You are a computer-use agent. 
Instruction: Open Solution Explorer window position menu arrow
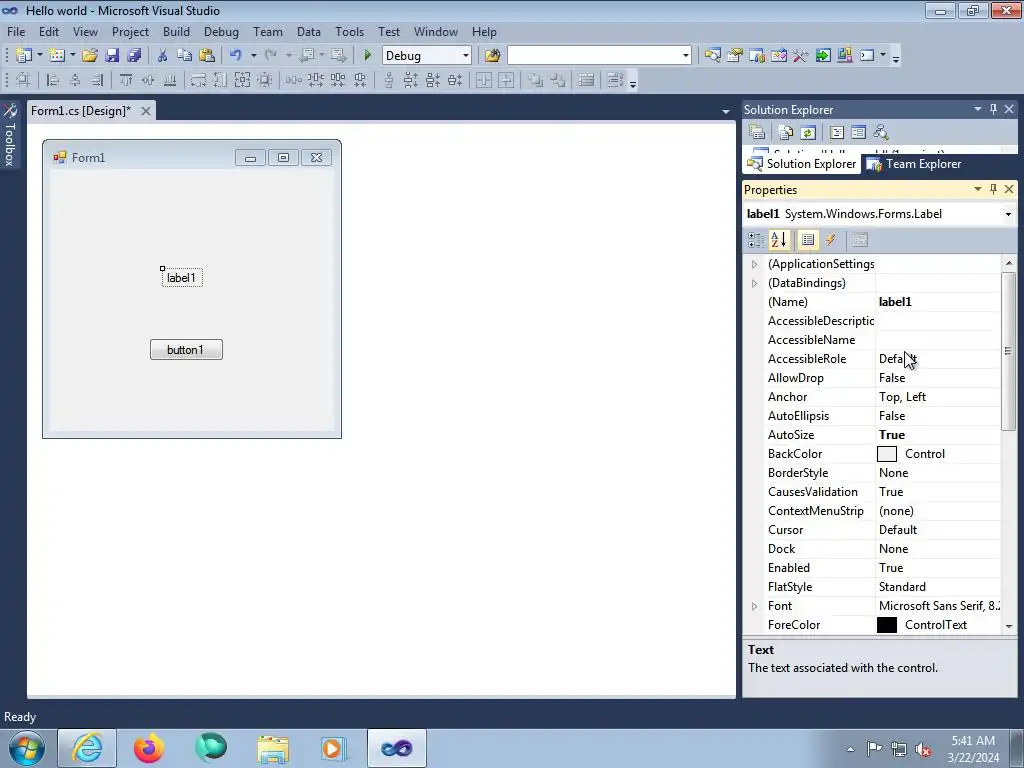coord(978,109)
